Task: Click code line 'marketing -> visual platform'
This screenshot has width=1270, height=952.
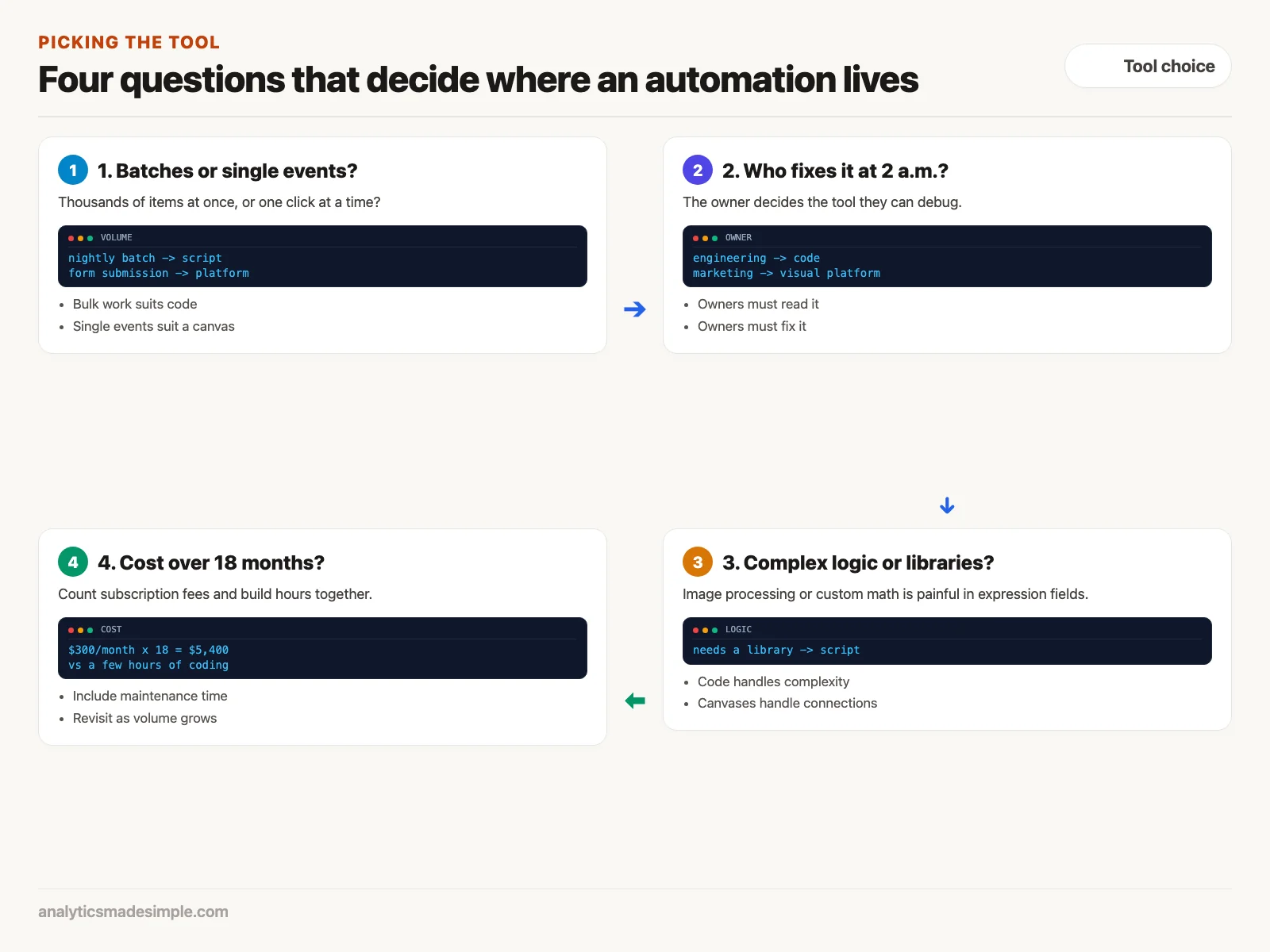Action: coord(787,273)
